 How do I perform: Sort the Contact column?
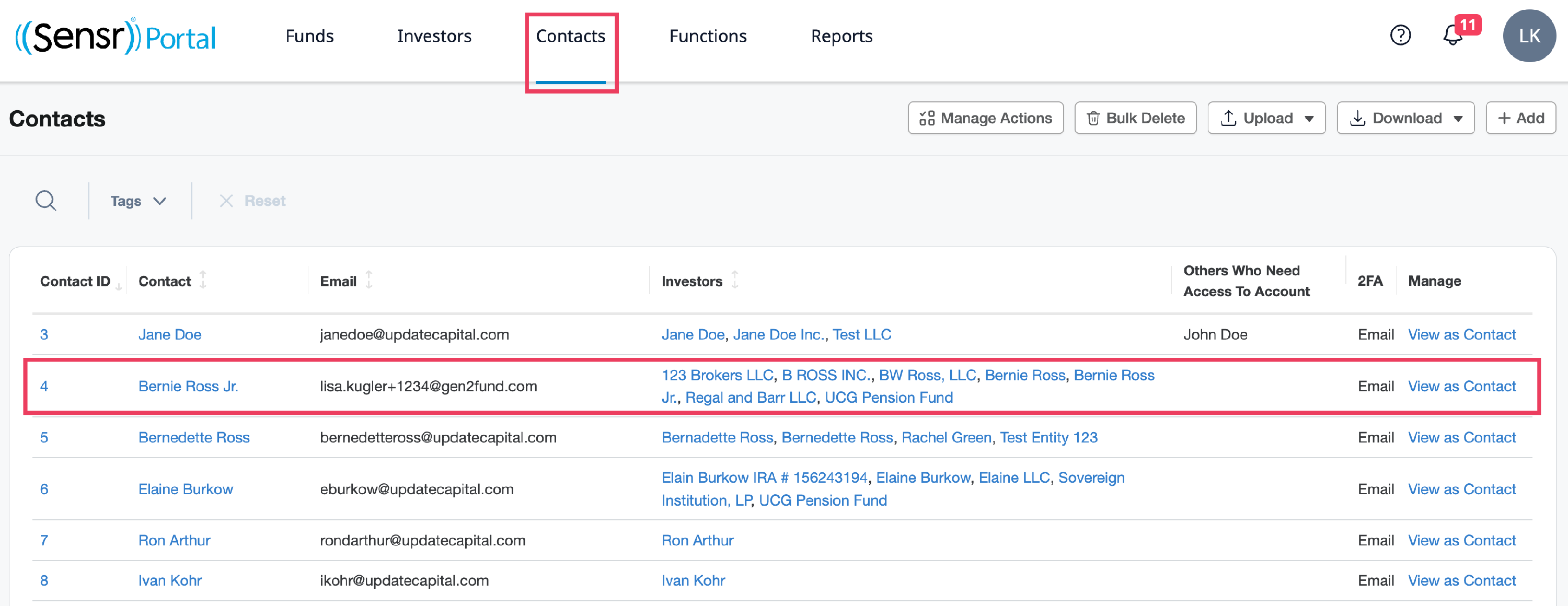tap(203, 281)
